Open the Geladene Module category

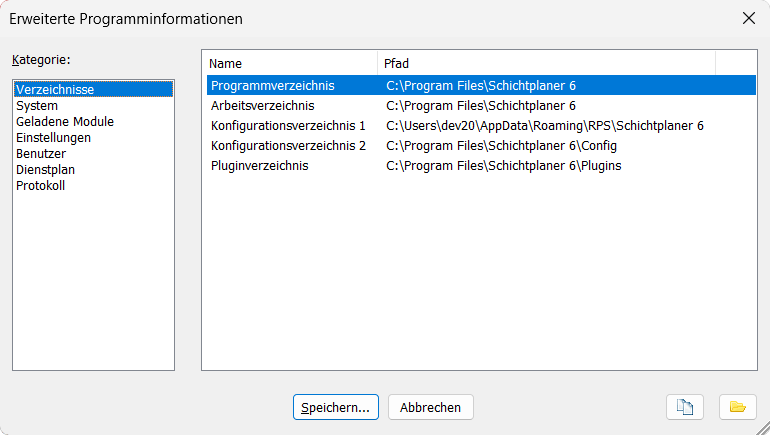point(93,121)
